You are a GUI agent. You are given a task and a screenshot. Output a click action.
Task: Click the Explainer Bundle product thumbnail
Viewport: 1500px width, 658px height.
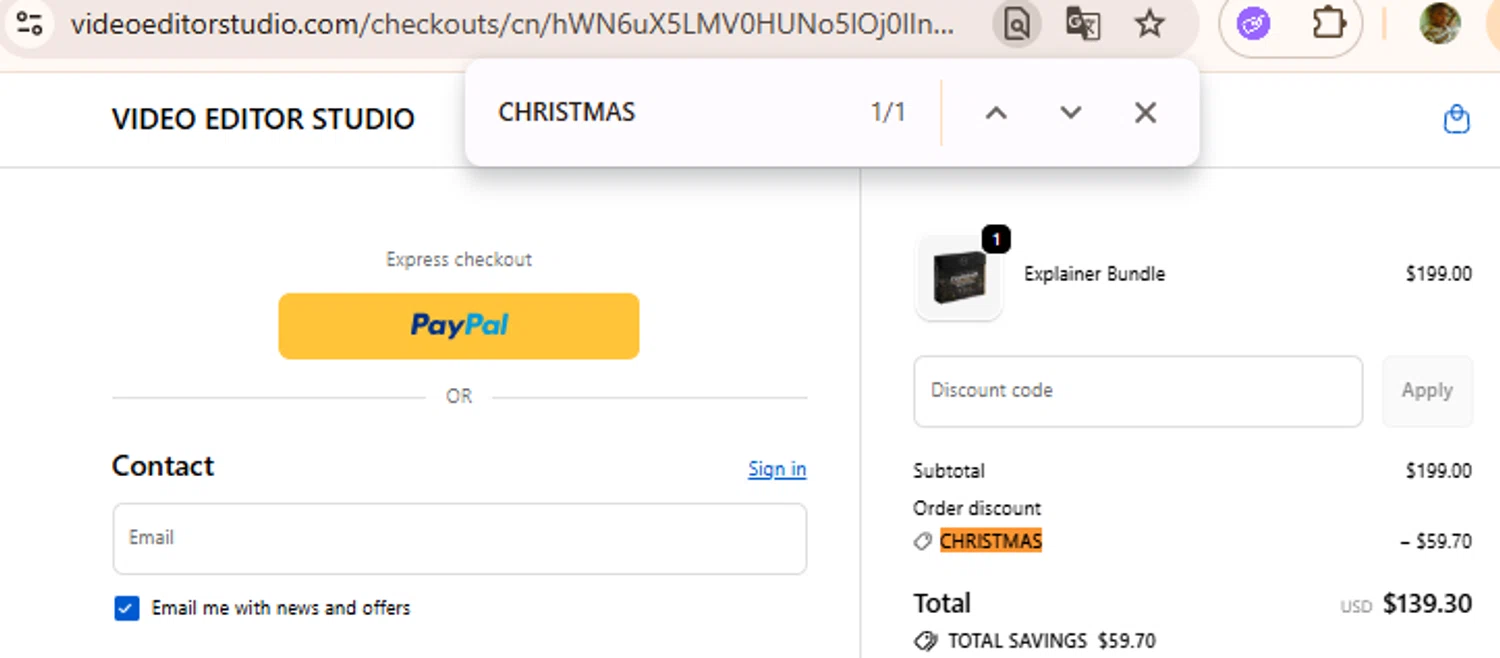click(x=959, y=278)
